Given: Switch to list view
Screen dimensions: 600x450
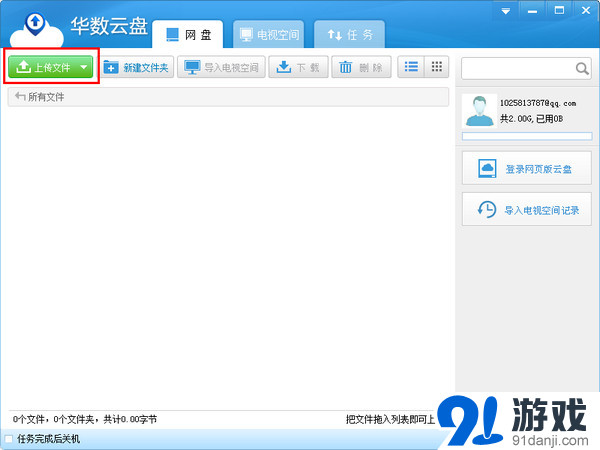Looking at the screenshot, I should click(x=411, y=67).
